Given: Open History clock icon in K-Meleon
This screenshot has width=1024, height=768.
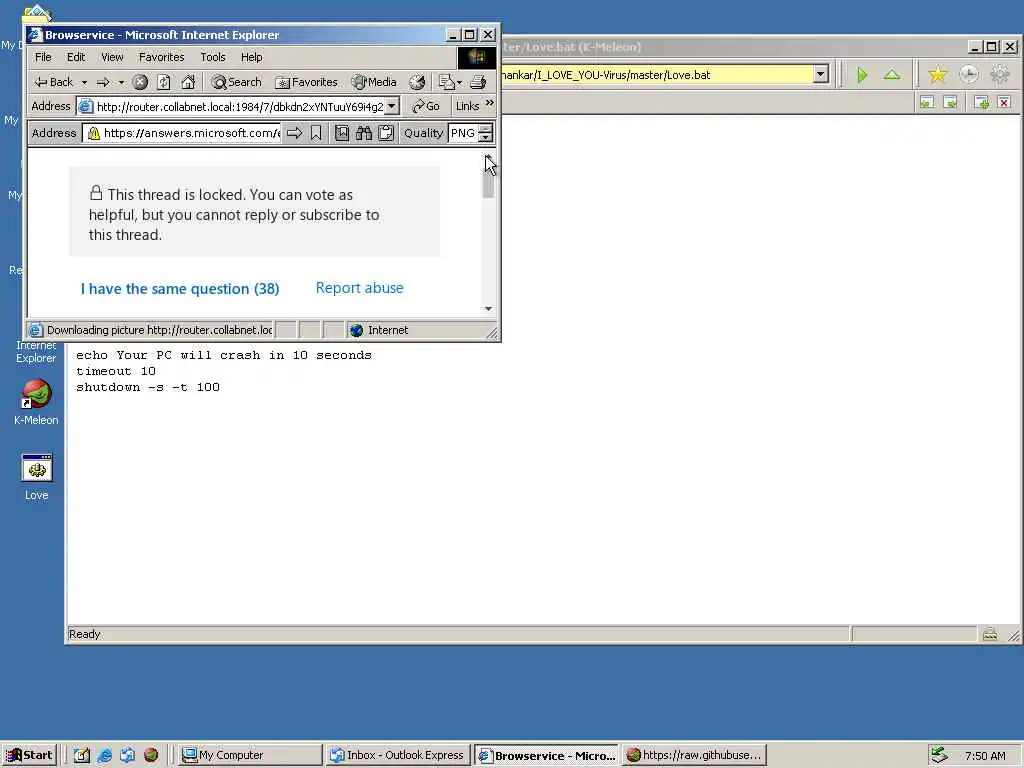Looking at the screenshot, I should (x=968, y=74).
